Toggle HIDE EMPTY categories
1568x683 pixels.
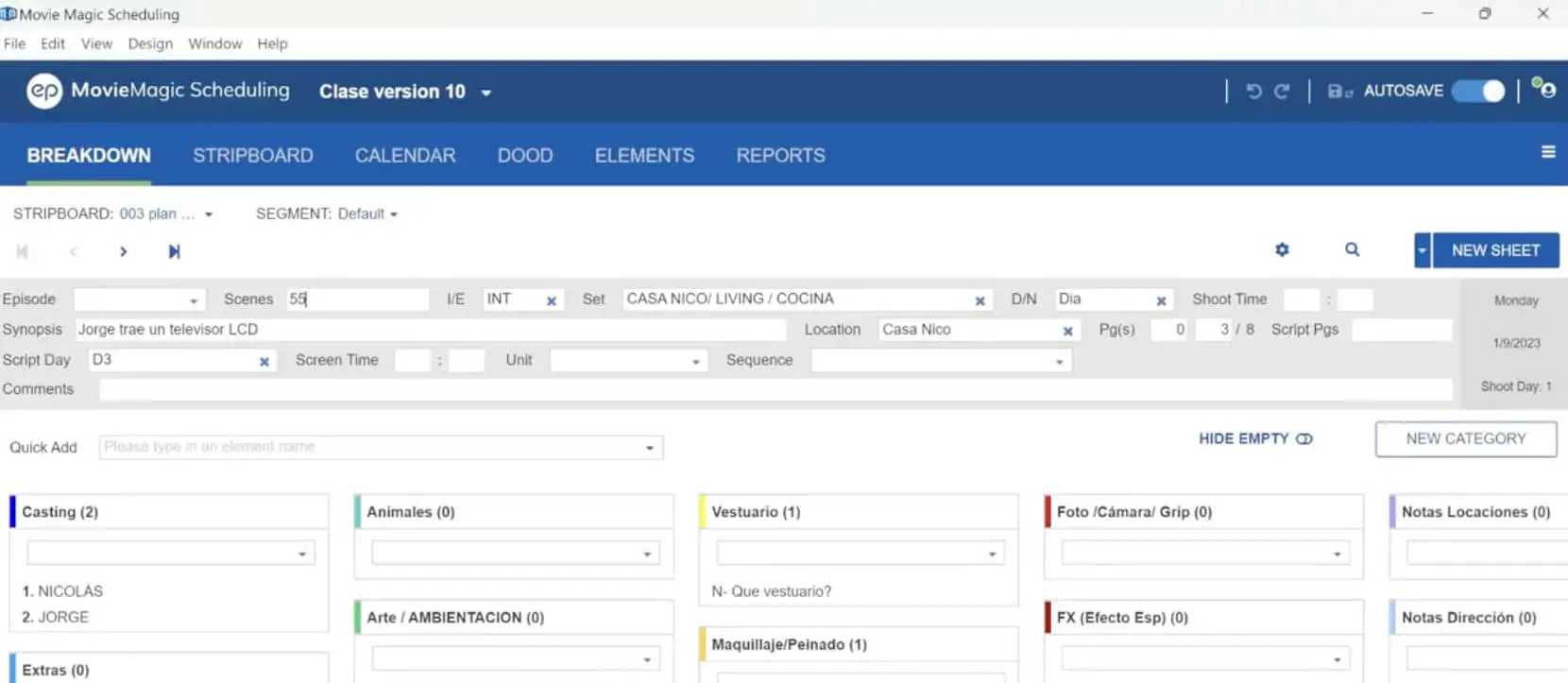pyautogui.click(x=1255, y=439)
